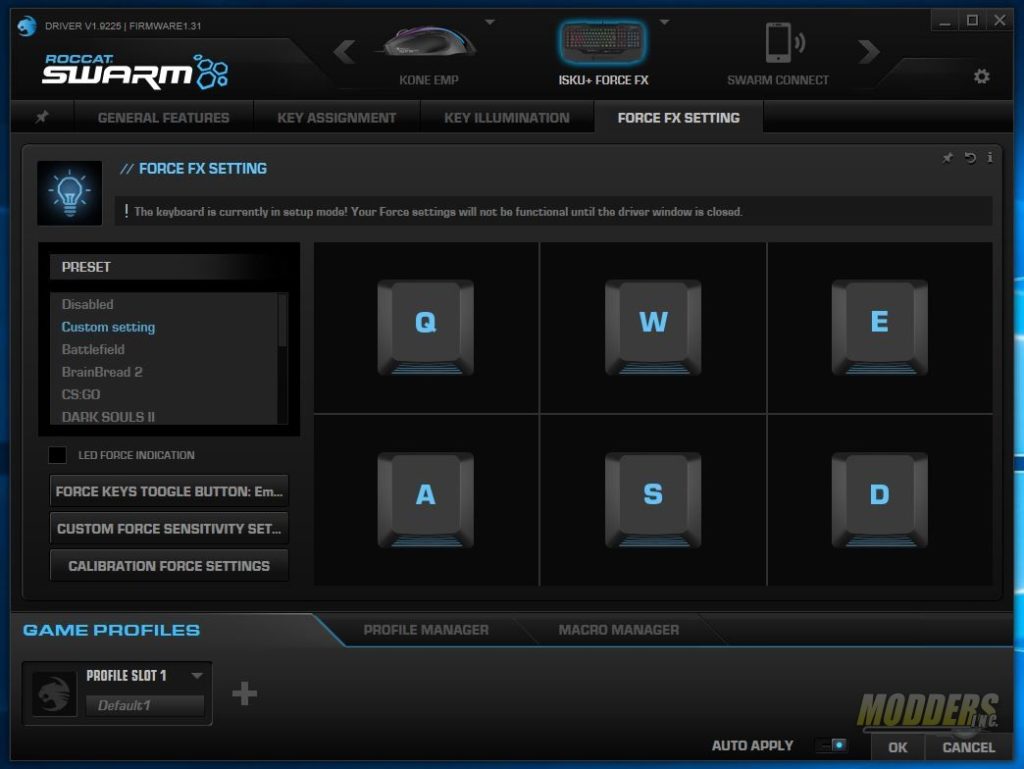Enable LED Force Indication checkbox
Screen dimensions: 1024x769
tap(57, 455)
